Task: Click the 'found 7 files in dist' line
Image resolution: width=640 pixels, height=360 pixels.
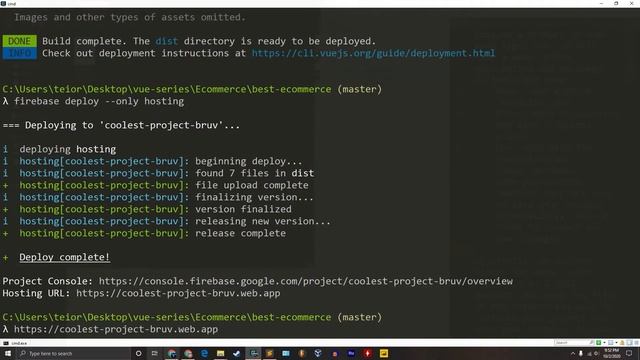Action: [254, 173]
